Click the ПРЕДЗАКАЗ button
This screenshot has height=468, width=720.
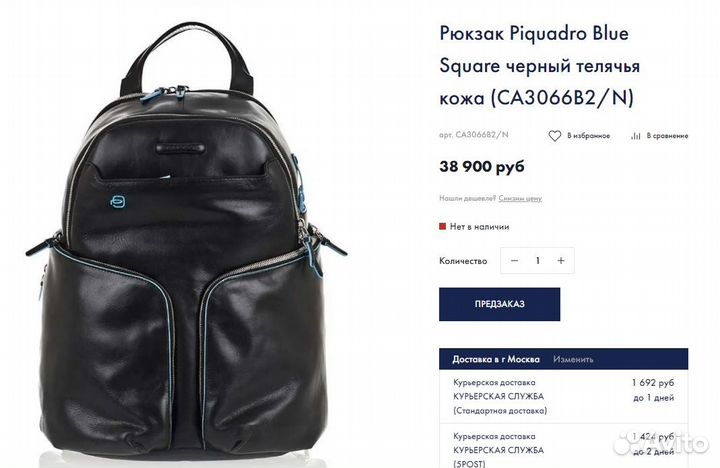click(x=500, y=304)
